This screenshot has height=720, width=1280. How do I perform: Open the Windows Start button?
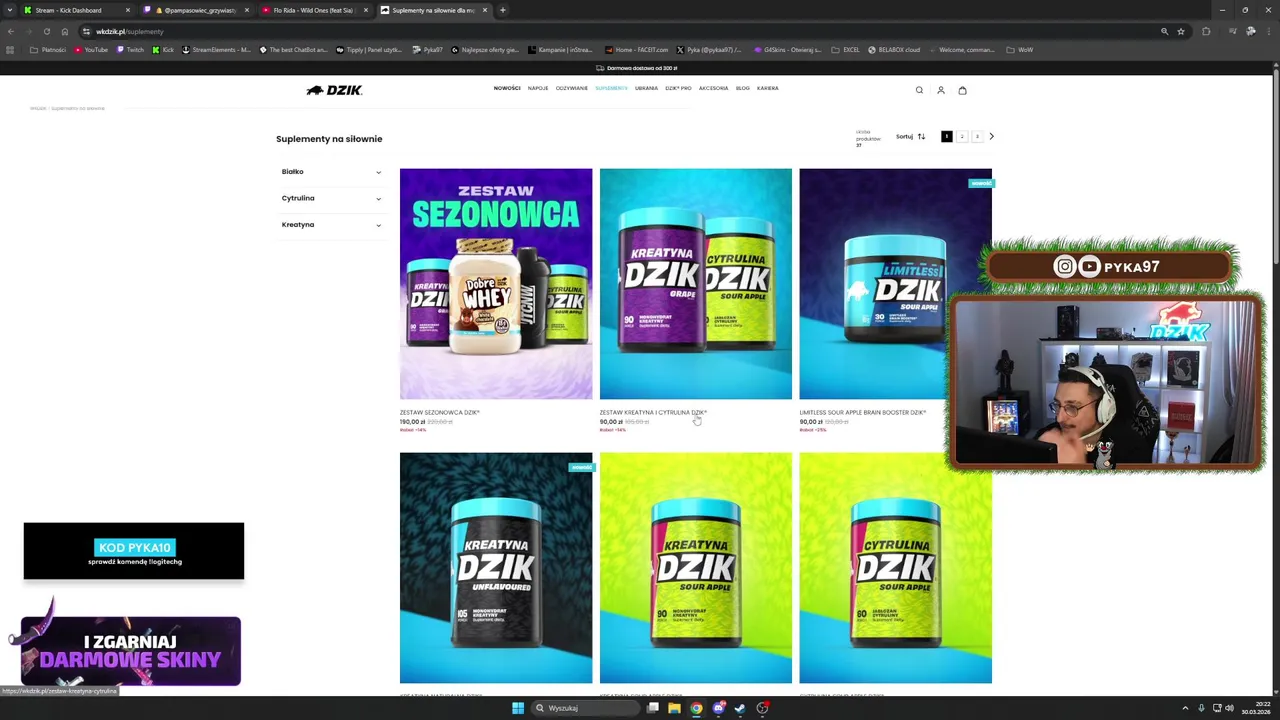tap(517, 708)
